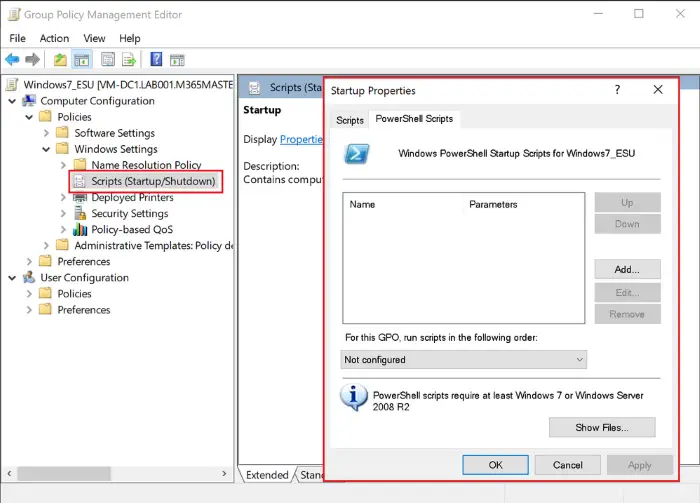Click the Software Settings folder icon
Screen dimensions: 700x503
62,133
